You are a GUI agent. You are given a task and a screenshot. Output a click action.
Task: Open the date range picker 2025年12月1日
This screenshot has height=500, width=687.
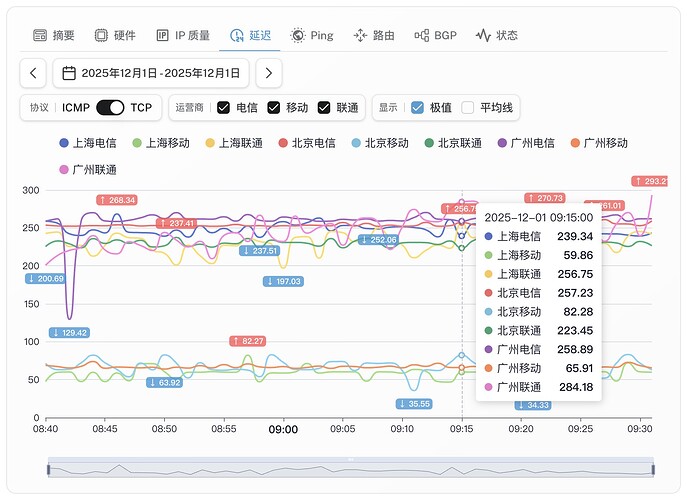click(151, 73)
